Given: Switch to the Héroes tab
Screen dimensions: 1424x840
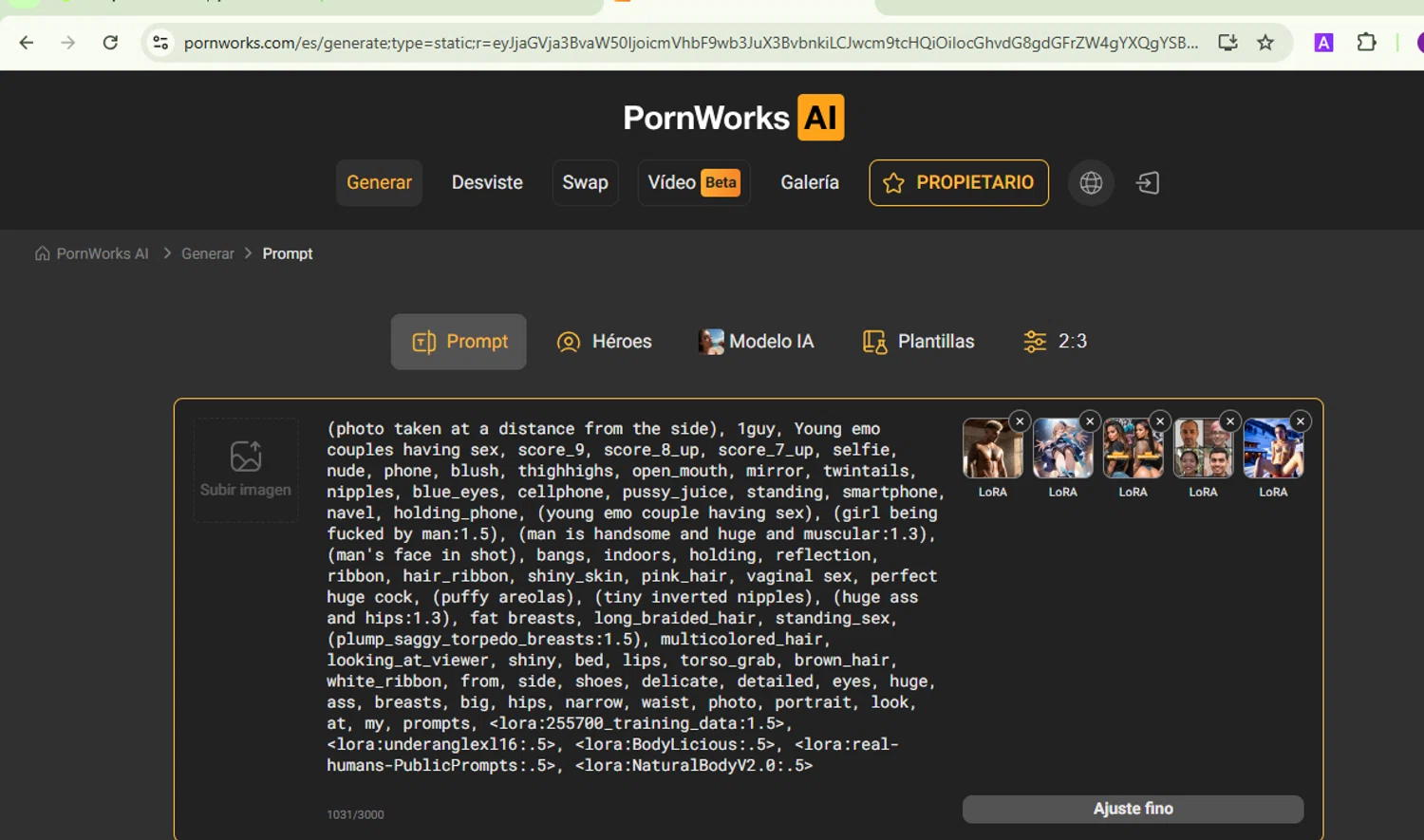Looking at the screenshot, I should point(604,342).
